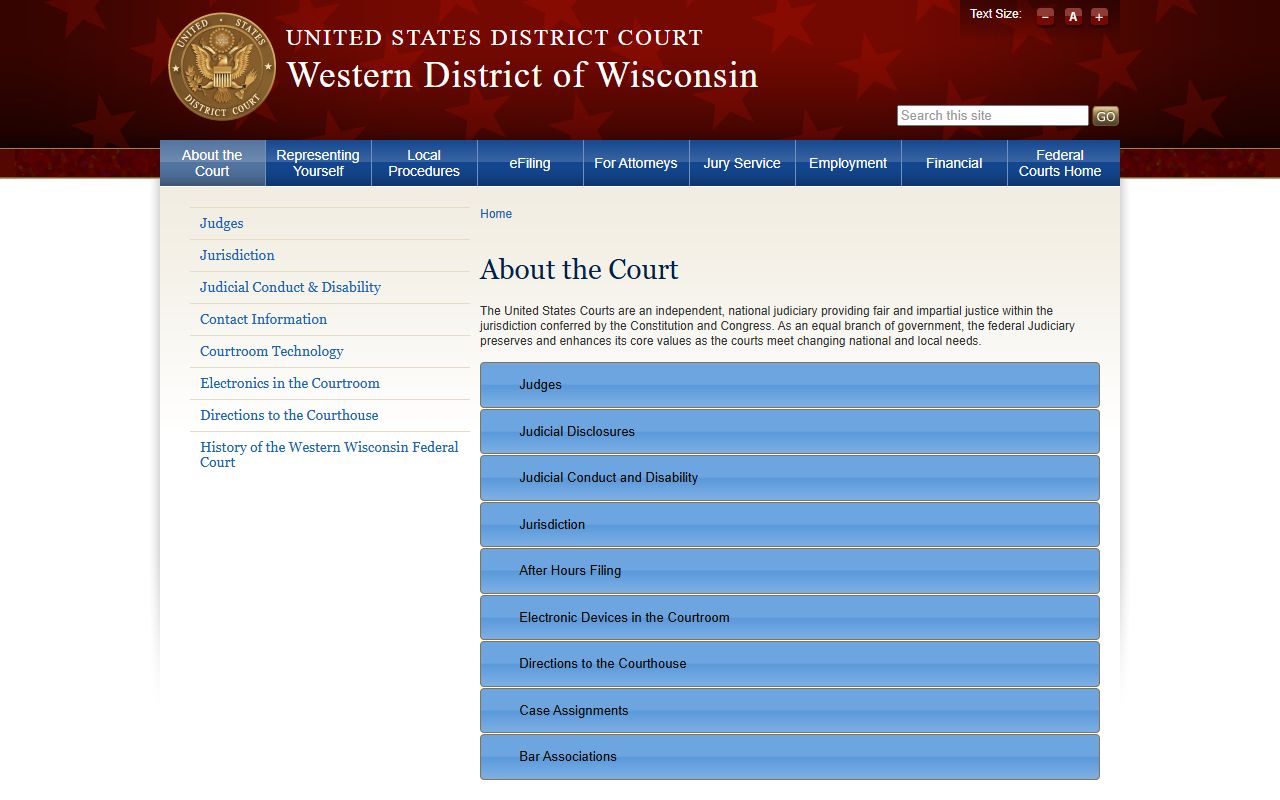The width and height of the screenshot is (1280, 800).
Task: Open History of the Western Wisconsin Federal Court
Action: click(329, 454)
